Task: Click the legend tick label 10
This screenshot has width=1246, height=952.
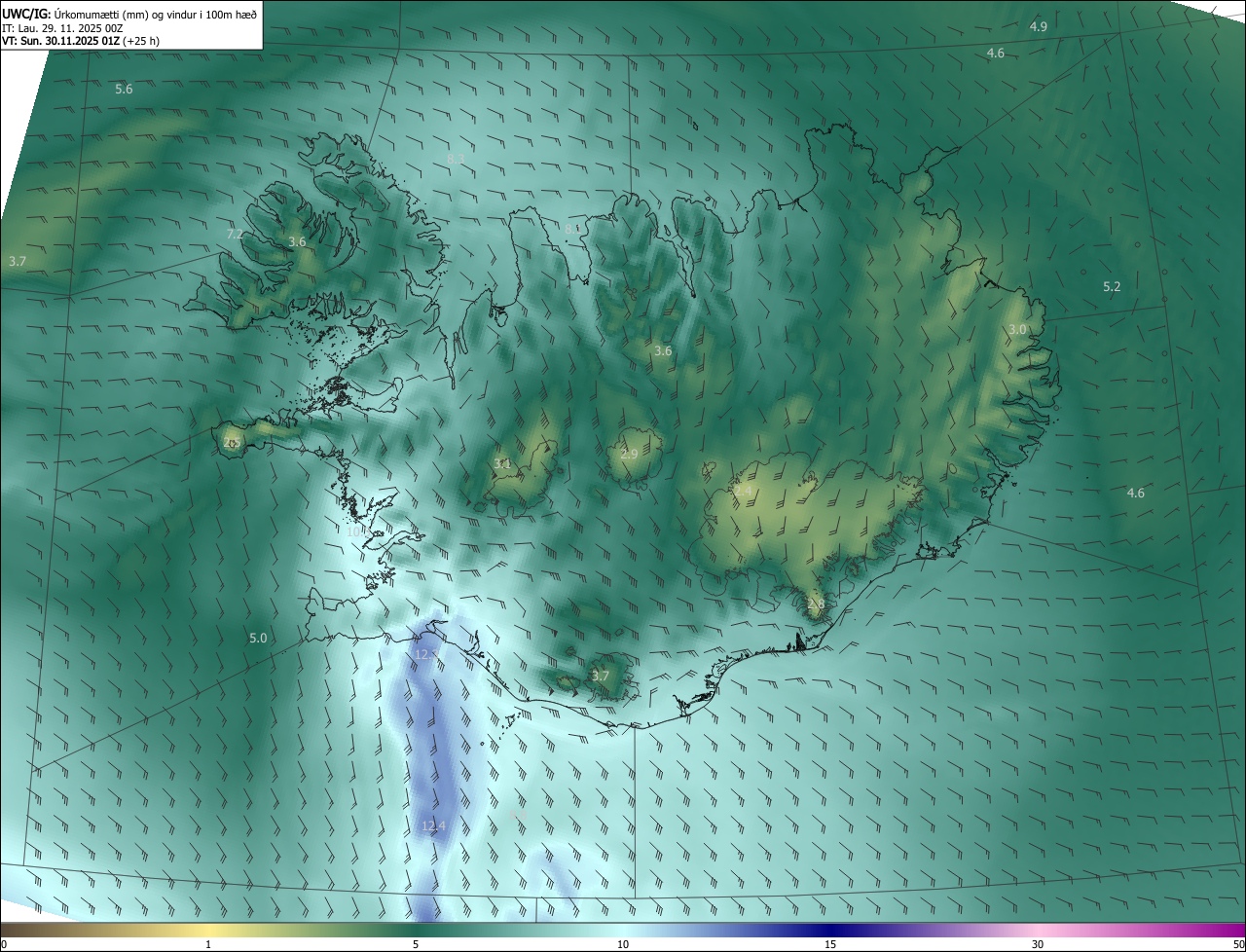Action: [623, 944]
